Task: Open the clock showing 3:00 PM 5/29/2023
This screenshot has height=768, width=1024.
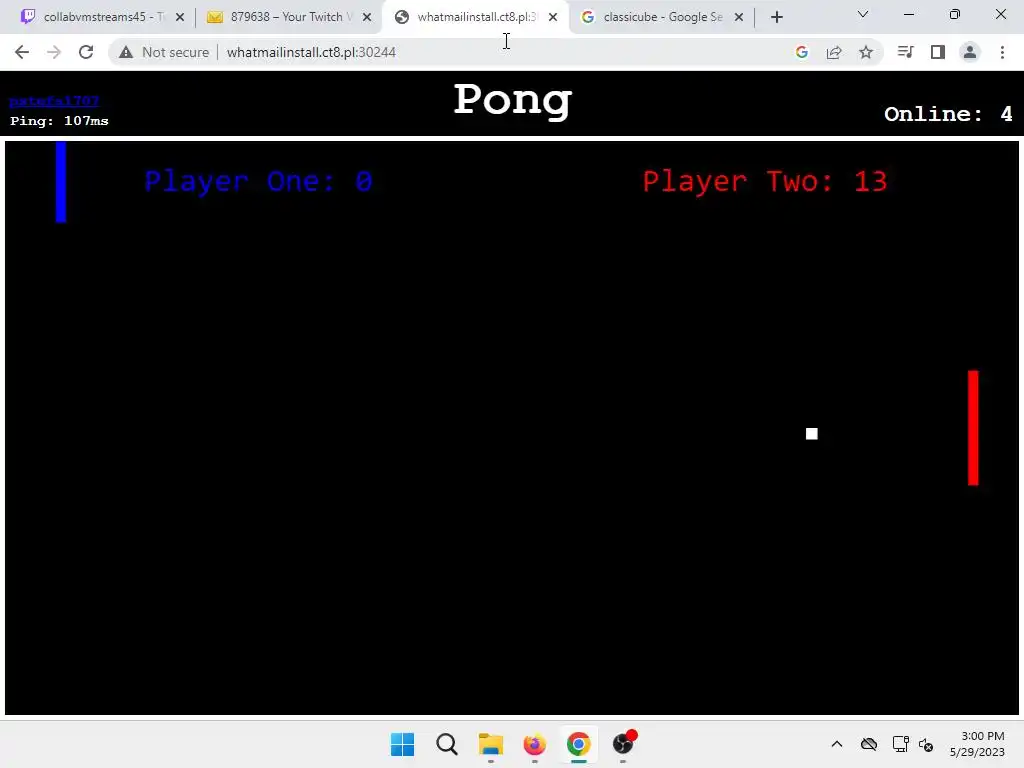Action: [977, 744]
